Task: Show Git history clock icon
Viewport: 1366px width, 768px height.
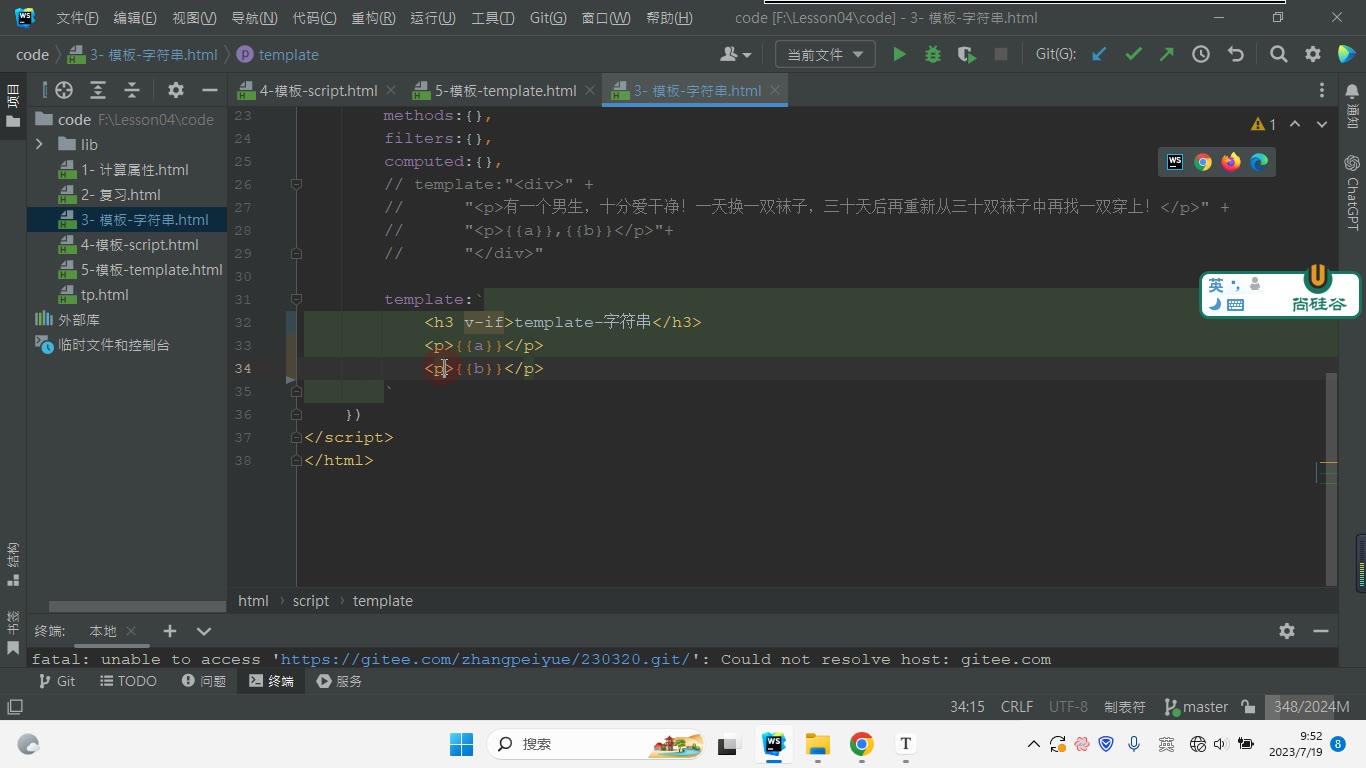Action: pyautogui.click(x=1201, y=55)
